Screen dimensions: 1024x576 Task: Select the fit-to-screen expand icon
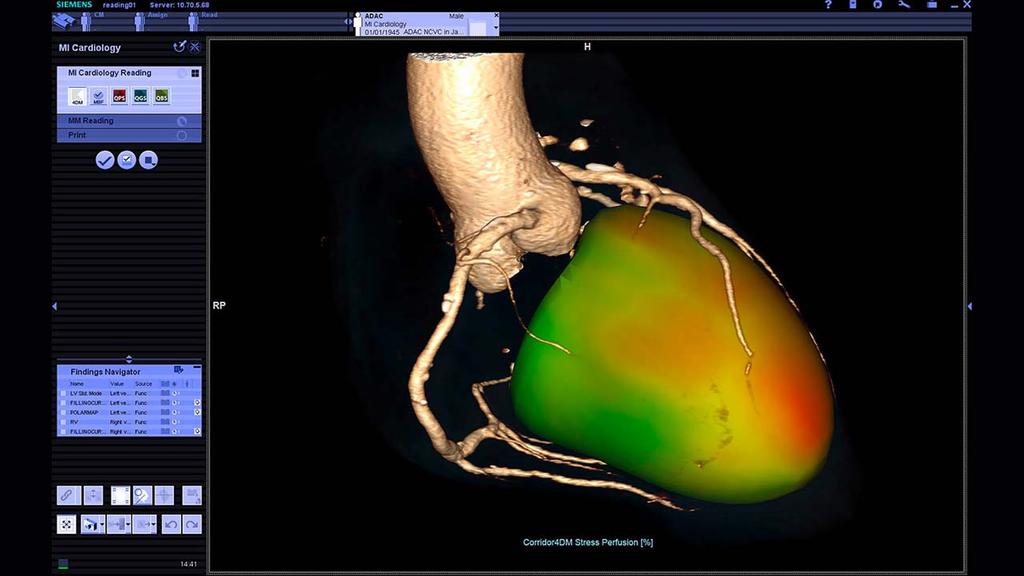tap(66, 524)
